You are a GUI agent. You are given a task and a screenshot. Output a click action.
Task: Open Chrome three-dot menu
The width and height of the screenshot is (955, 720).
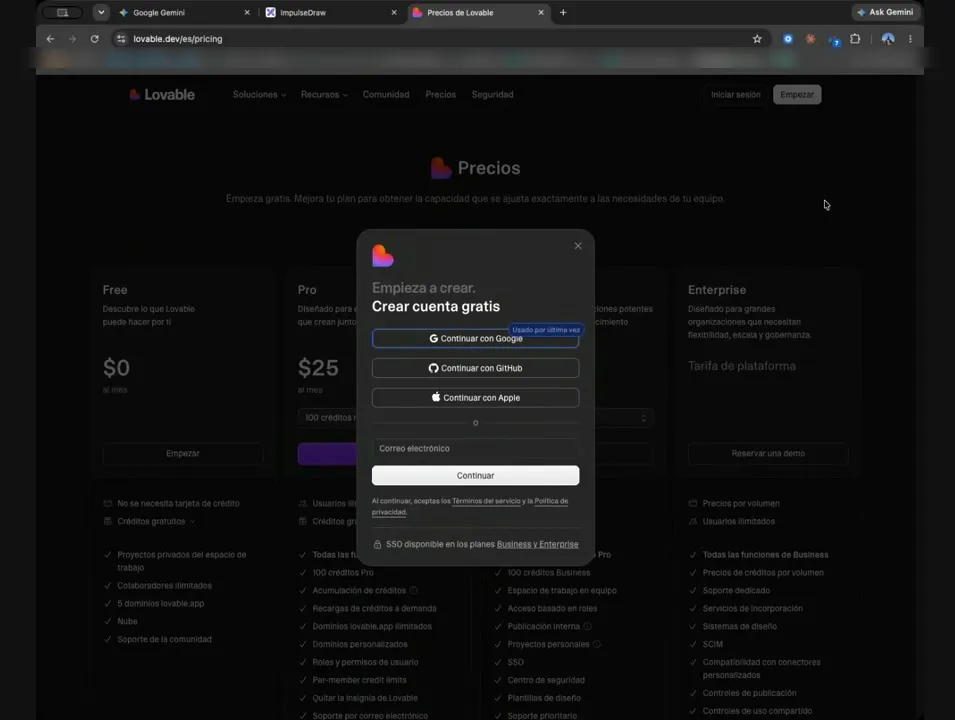tap(910, 39)
